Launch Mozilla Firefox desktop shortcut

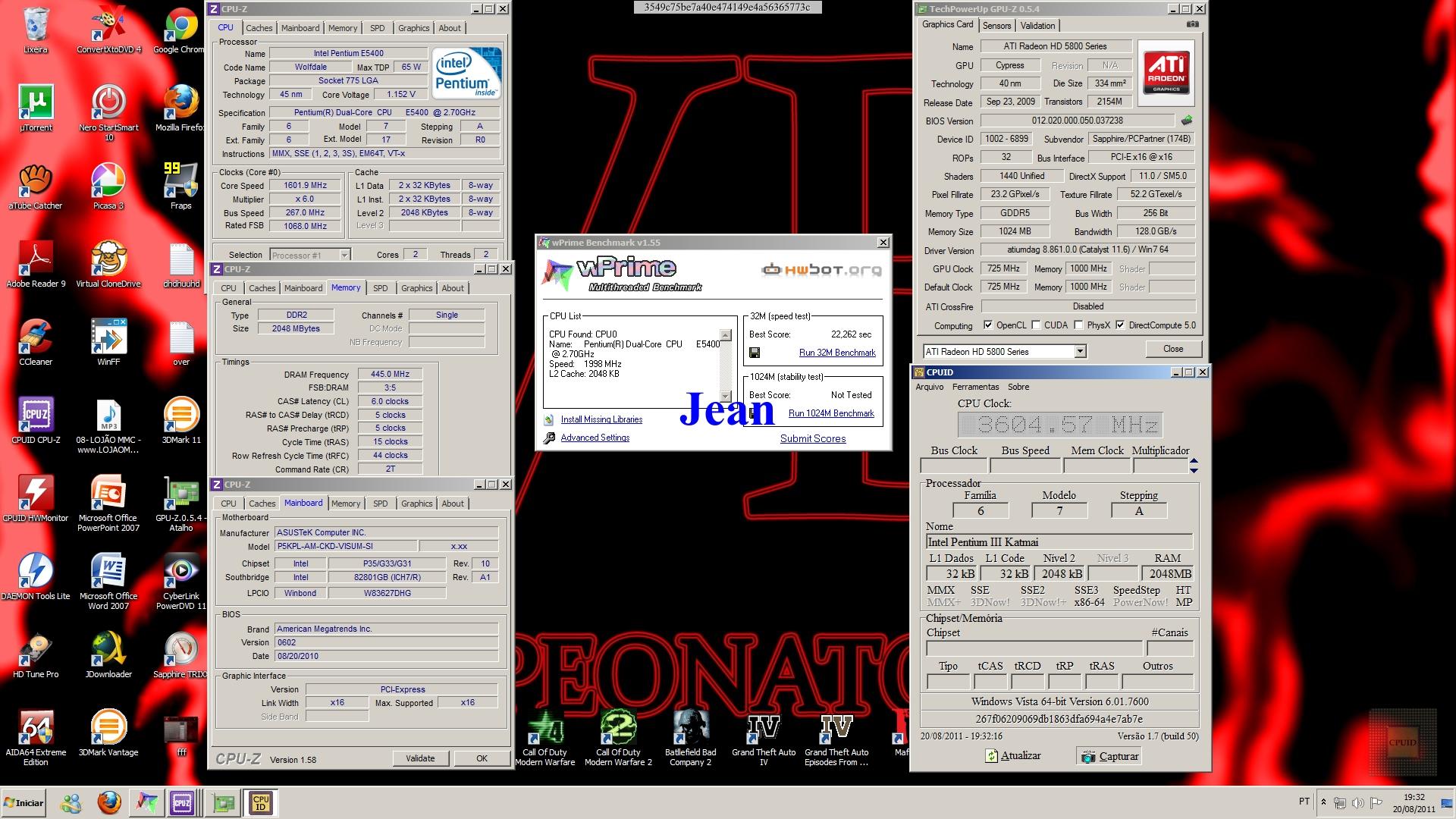pos(180,108)
